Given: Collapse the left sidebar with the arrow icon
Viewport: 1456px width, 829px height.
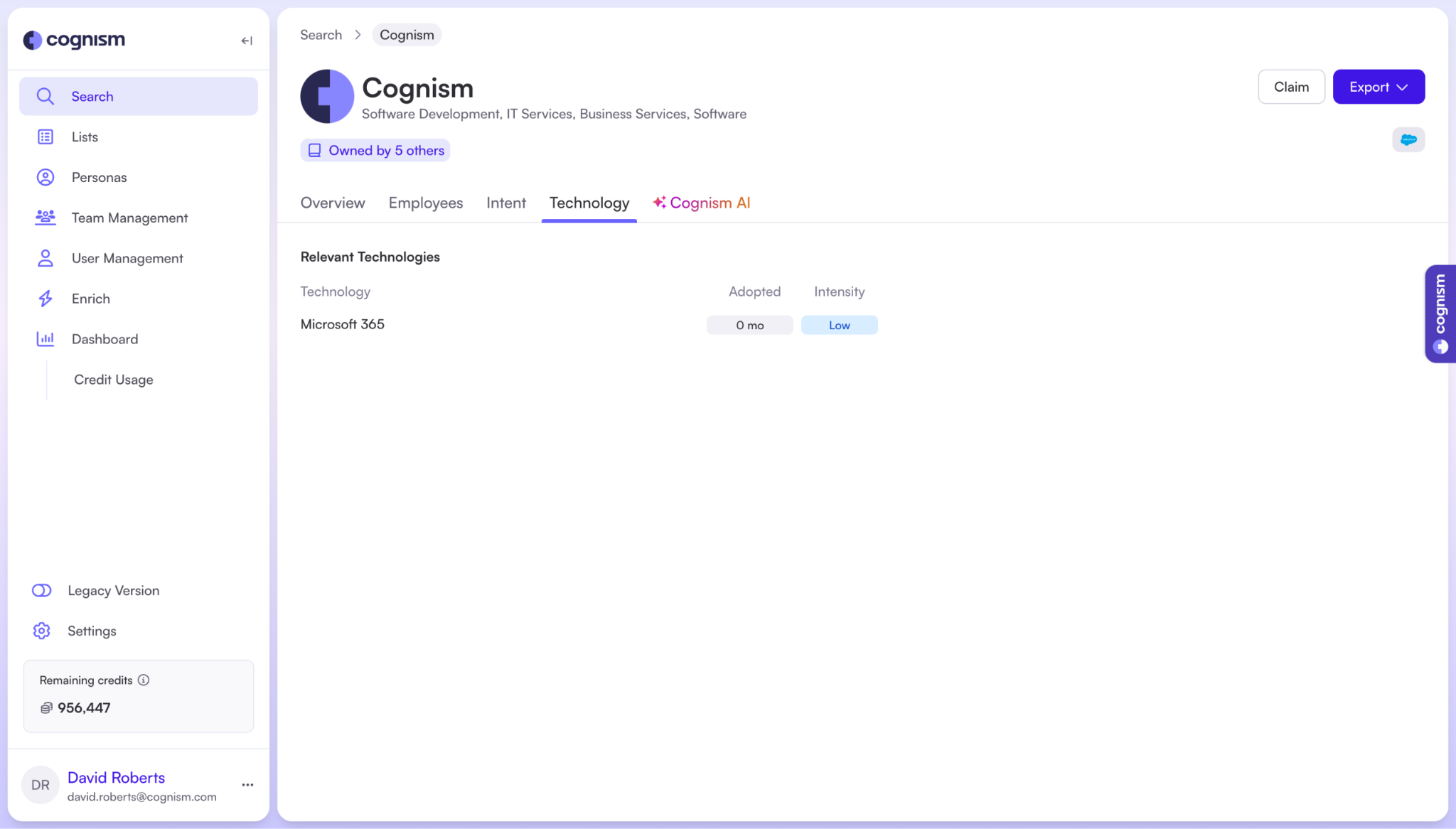Looking at the screenshot, I should (247, 41).
